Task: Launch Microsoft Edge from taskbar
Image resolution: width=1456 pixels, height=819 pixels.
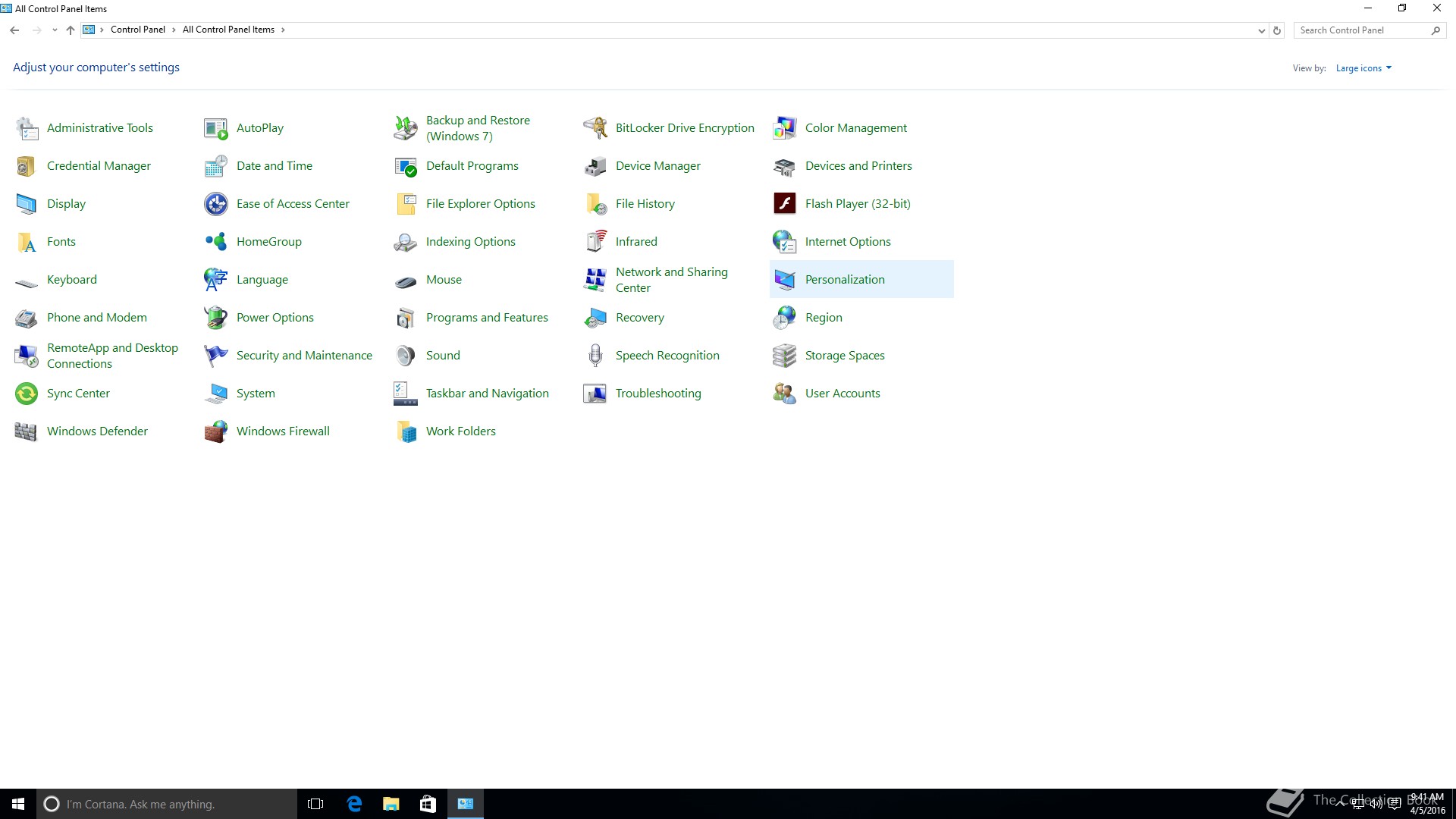Action: [354, 804]
